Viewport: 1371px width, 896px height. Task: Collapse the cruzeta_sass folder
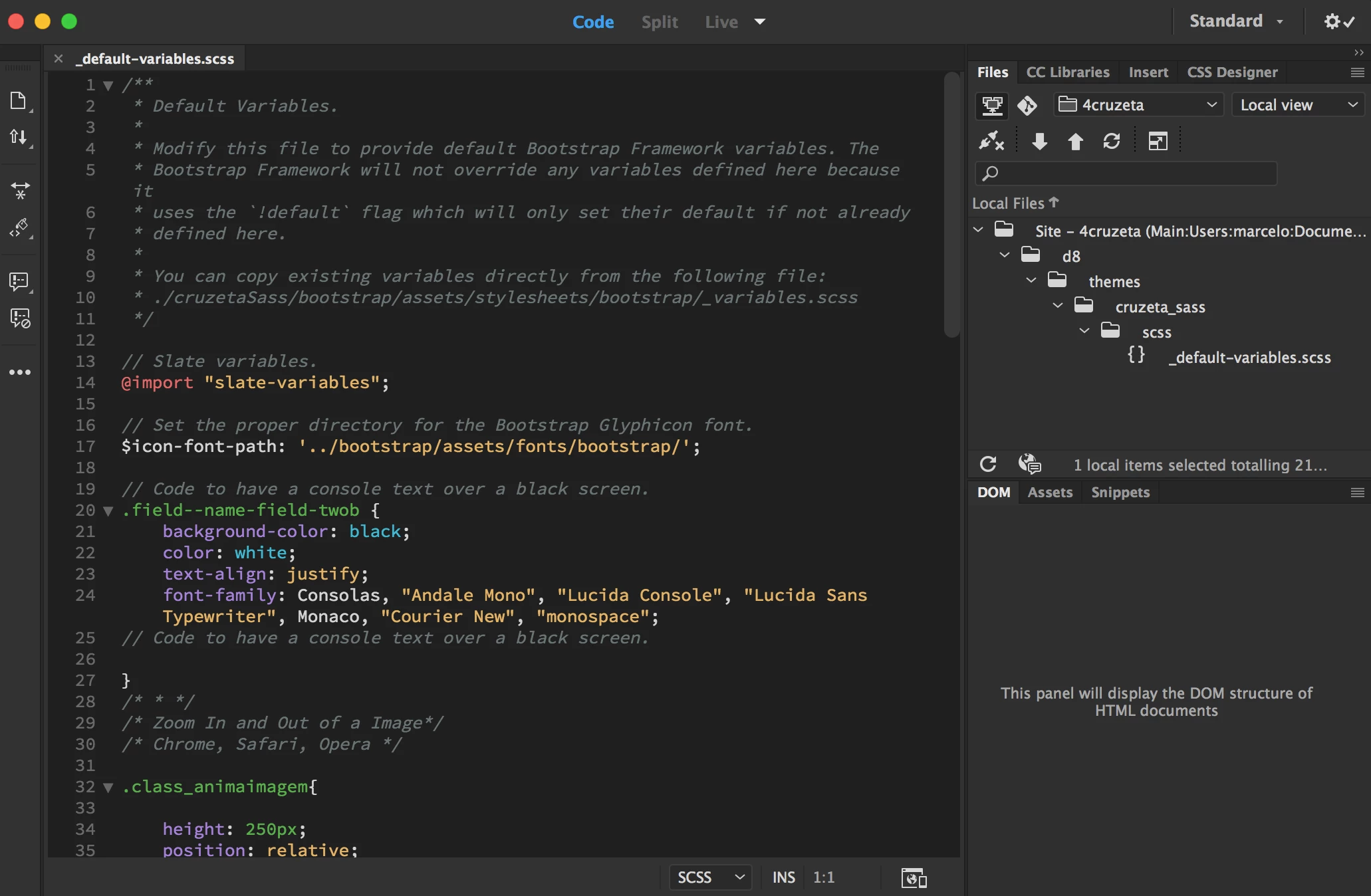1058,306
